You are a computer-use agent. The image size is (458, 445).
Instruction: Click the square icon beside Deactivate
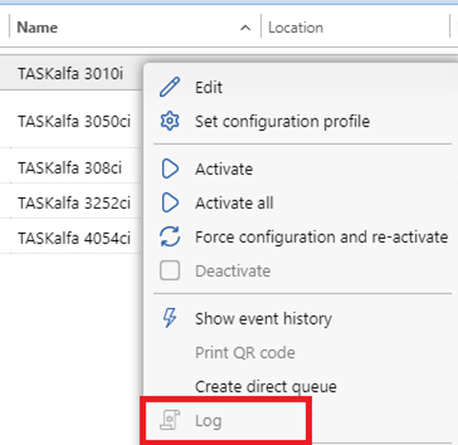(x=170, y=270)
